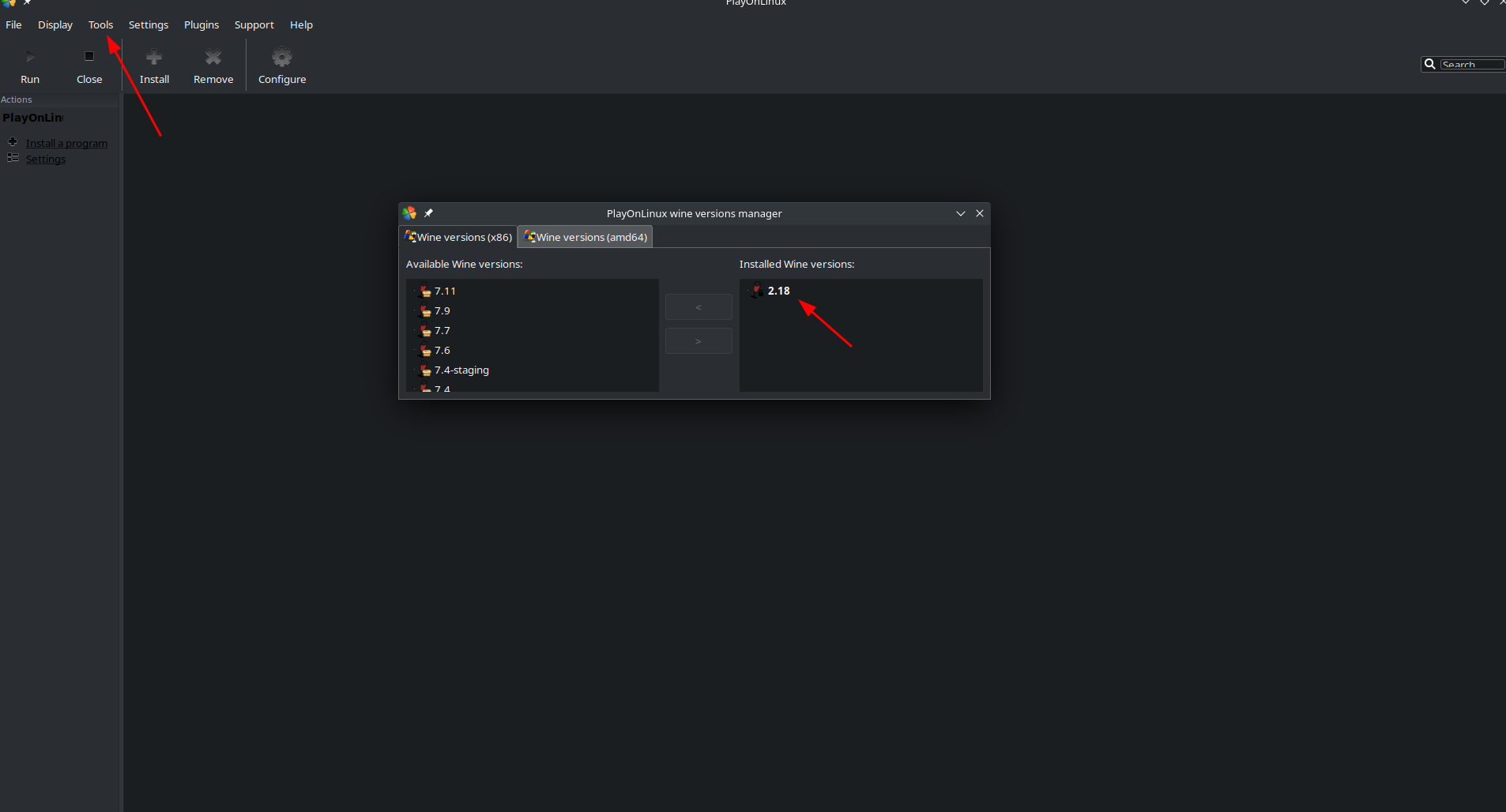1506x812 pixels.
Task: Click the Configure label in toolbar
Action: coord(282,79)
